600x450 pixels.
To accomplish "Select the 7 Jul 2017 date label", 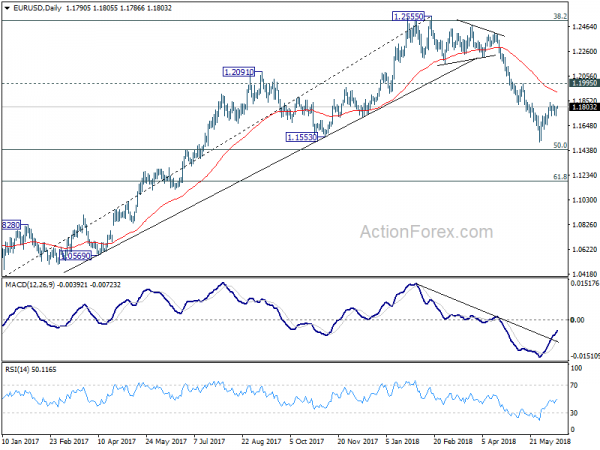I will pyautogui.click(x=209, y=441).
